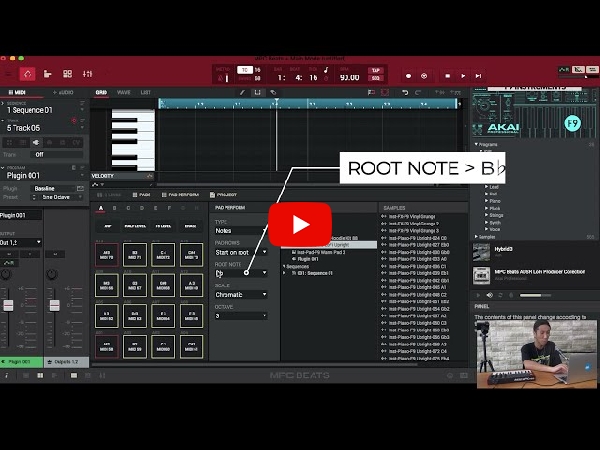Screen dimensions: 600x450
Task: Open the Sequence 01 dropdown arrow
Action: click(x=82, y=110)
